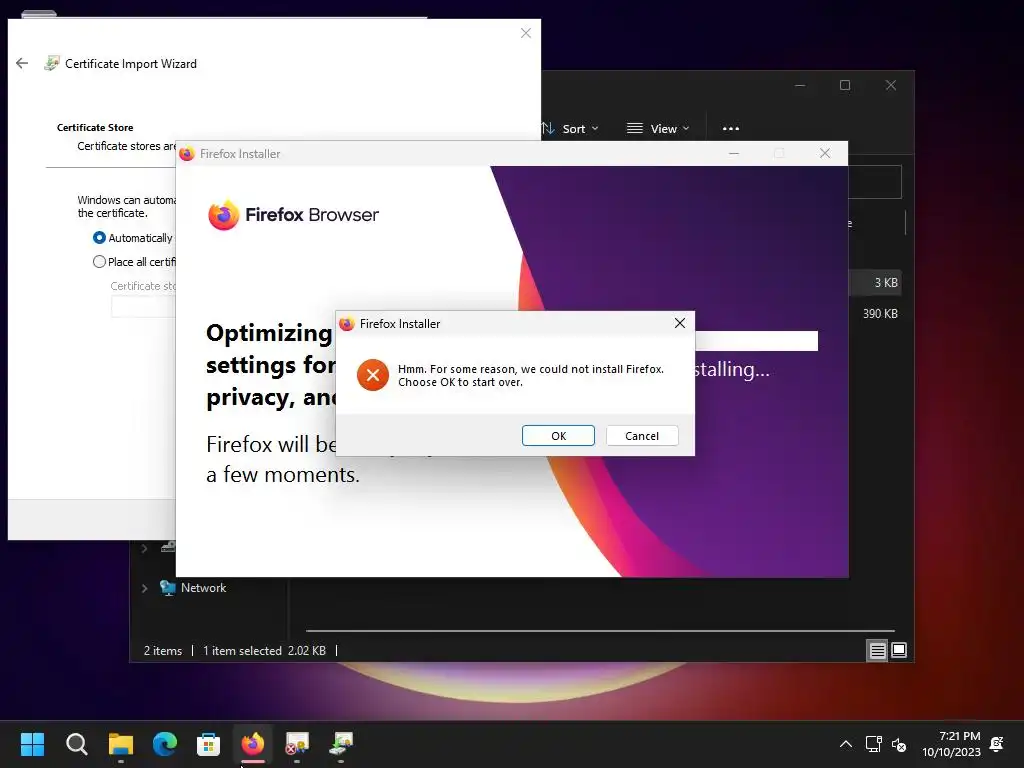Screen dimensions: 1024x768
Task: Minimize the Firefox Installer window
Action: pyautogui.click(x=734, y=153)
